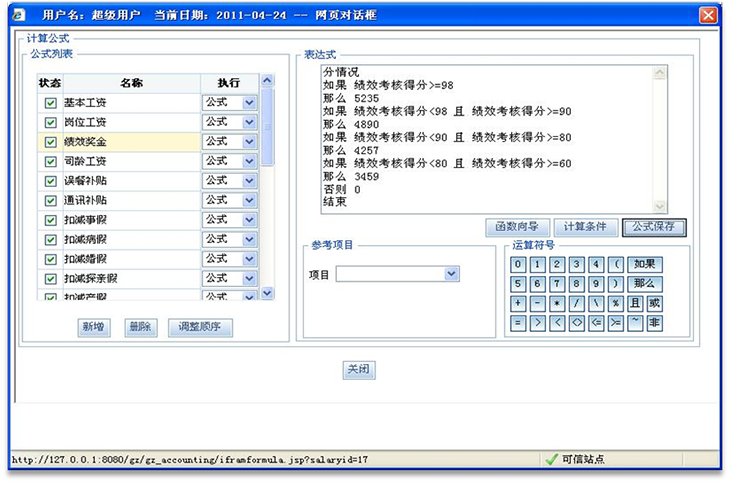This screenshot has height=483, width=730.
Task: Click the digit 3 key
Action: [x=576, y=265]
